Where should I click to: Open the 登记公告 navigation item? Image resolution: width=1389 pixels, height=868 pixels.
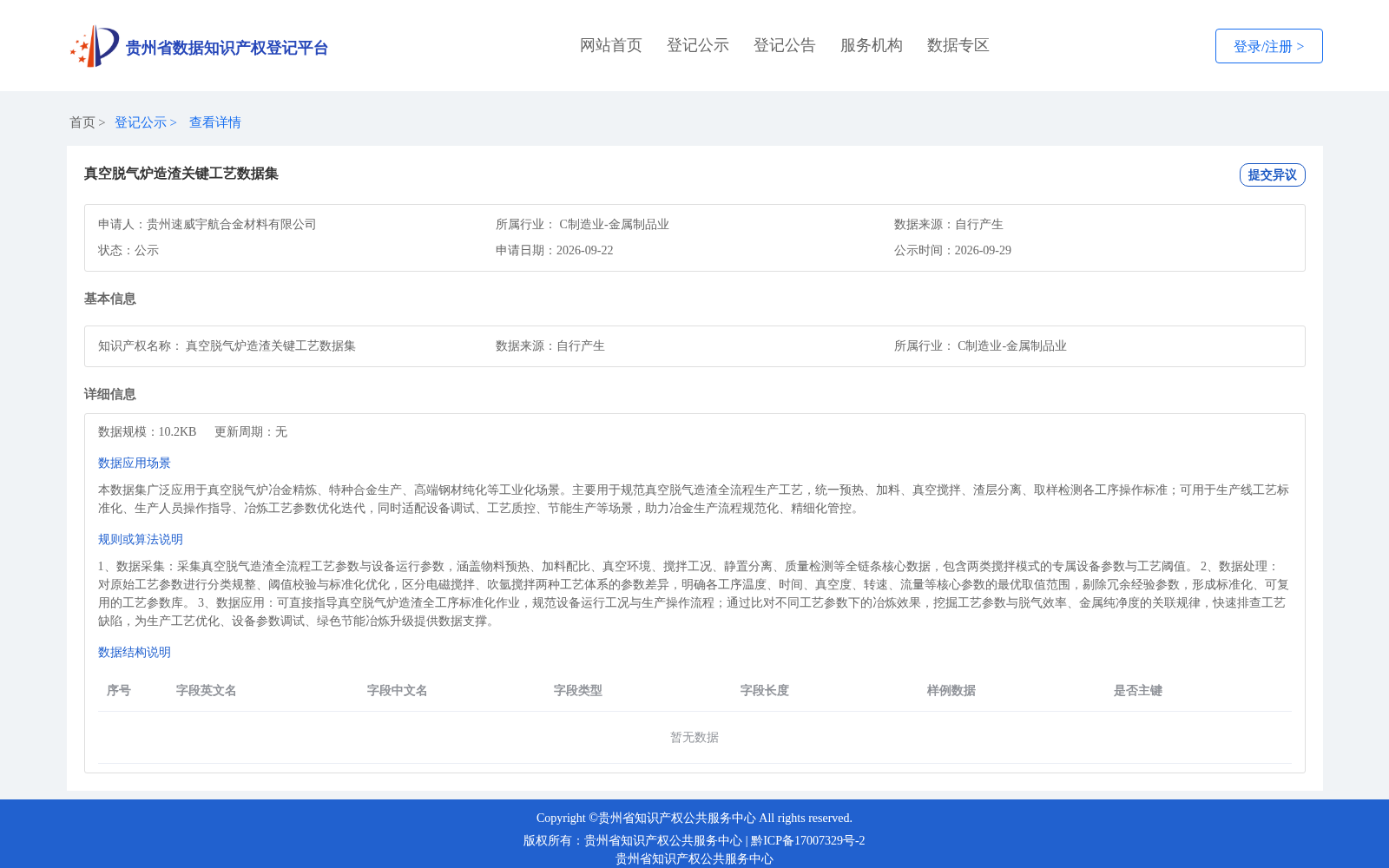click(x=785, y=45)
